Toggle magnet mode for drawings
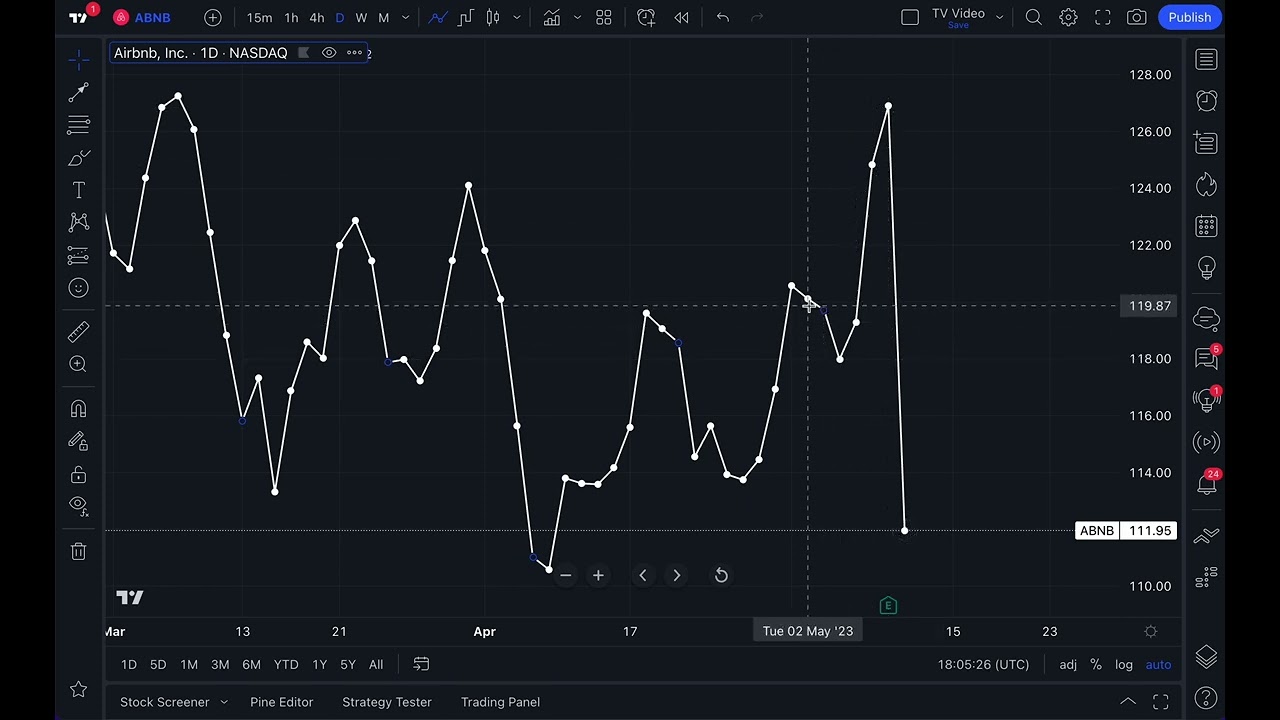The height and width of the screenshot is (720, 1280). [x=79, y=409]
